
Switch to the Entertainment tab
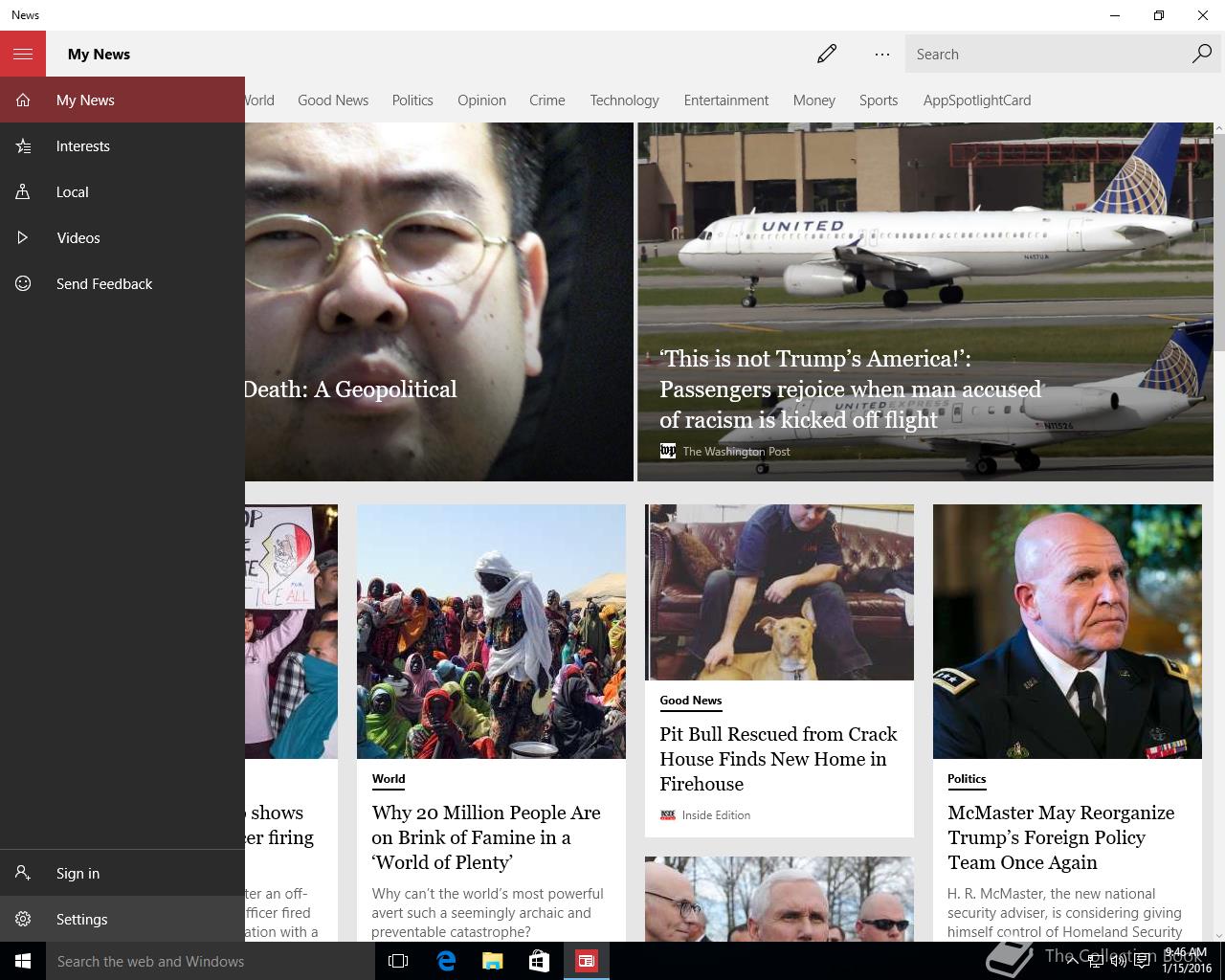tap(726, 100)
